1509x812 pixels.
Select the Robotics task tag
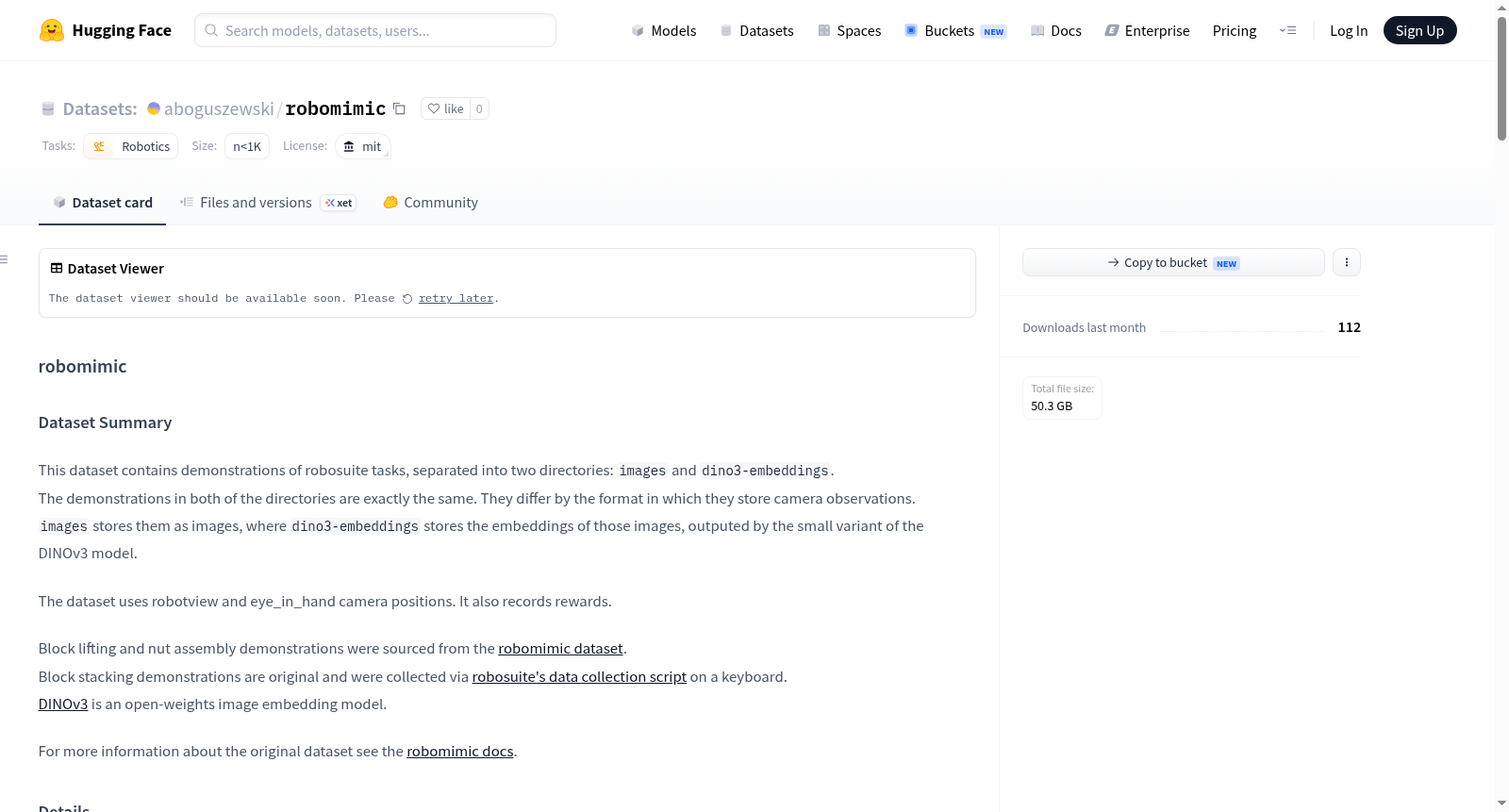pos(131,146)
